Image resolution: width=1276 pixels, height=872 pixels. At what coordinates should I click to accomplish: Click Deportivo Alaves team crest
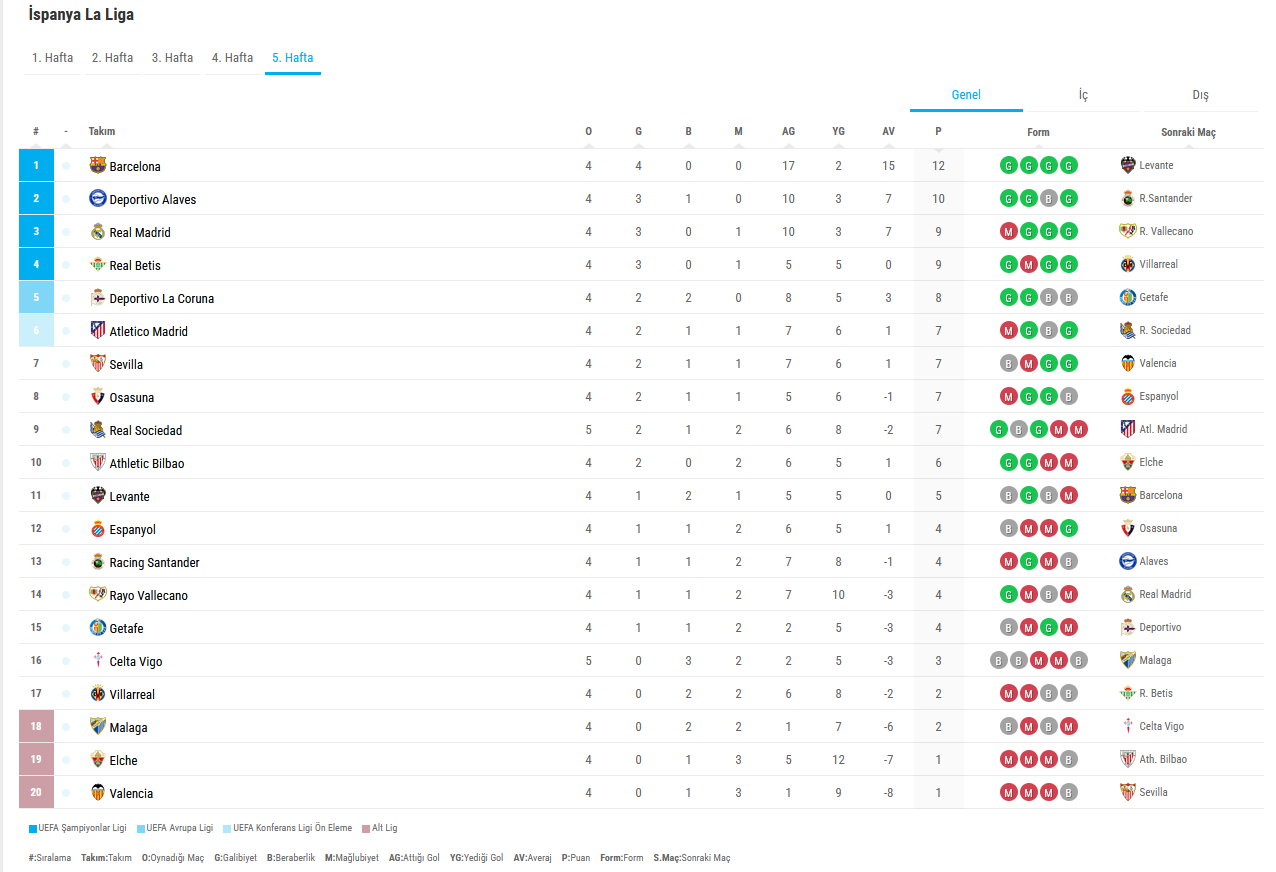(x=97, y=198)
